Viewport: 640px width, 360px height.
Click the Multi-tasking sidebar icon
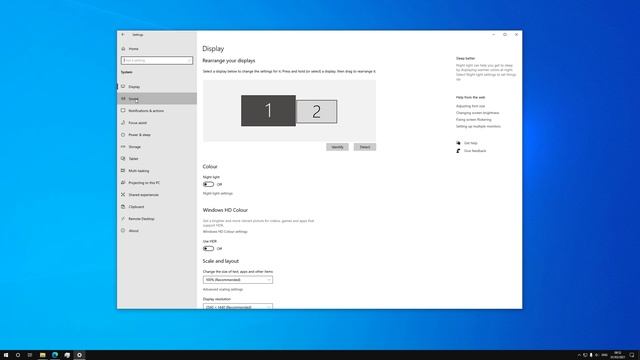pyautogui.click(x=123, y=171)
